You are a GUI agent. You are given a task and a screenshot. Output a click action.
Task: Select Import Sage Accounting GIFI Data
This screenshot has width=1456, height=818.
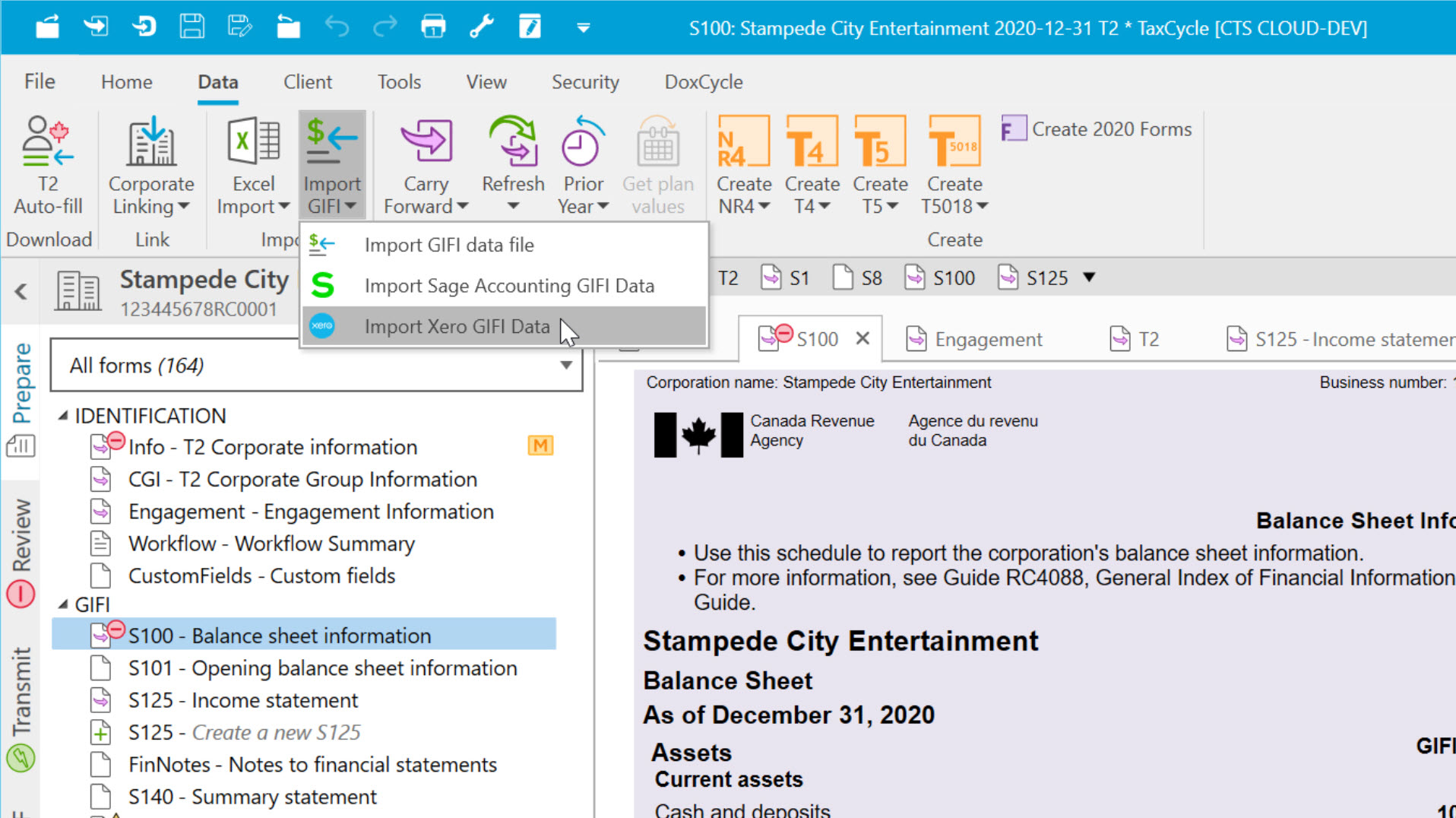tap(505, 286)
